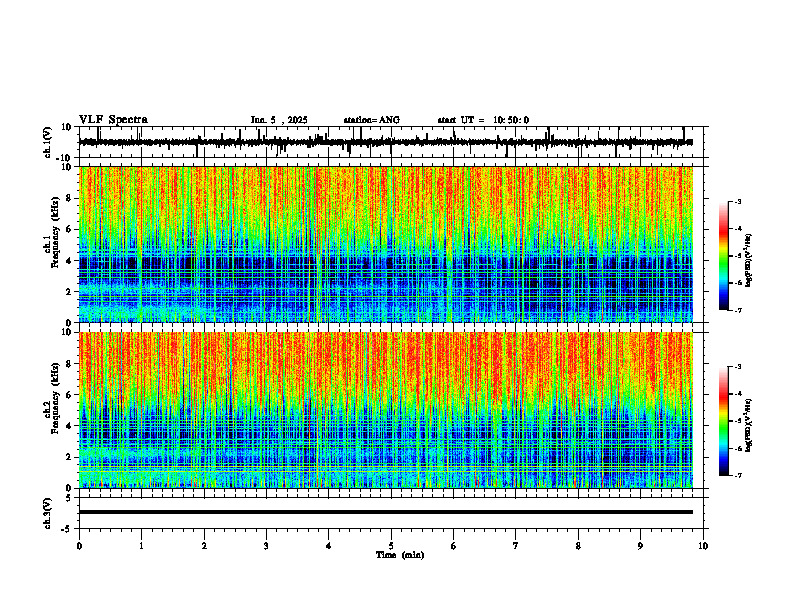
Task: Click the "5" tick of ch.3(V) axis
Action: [69, 498]
